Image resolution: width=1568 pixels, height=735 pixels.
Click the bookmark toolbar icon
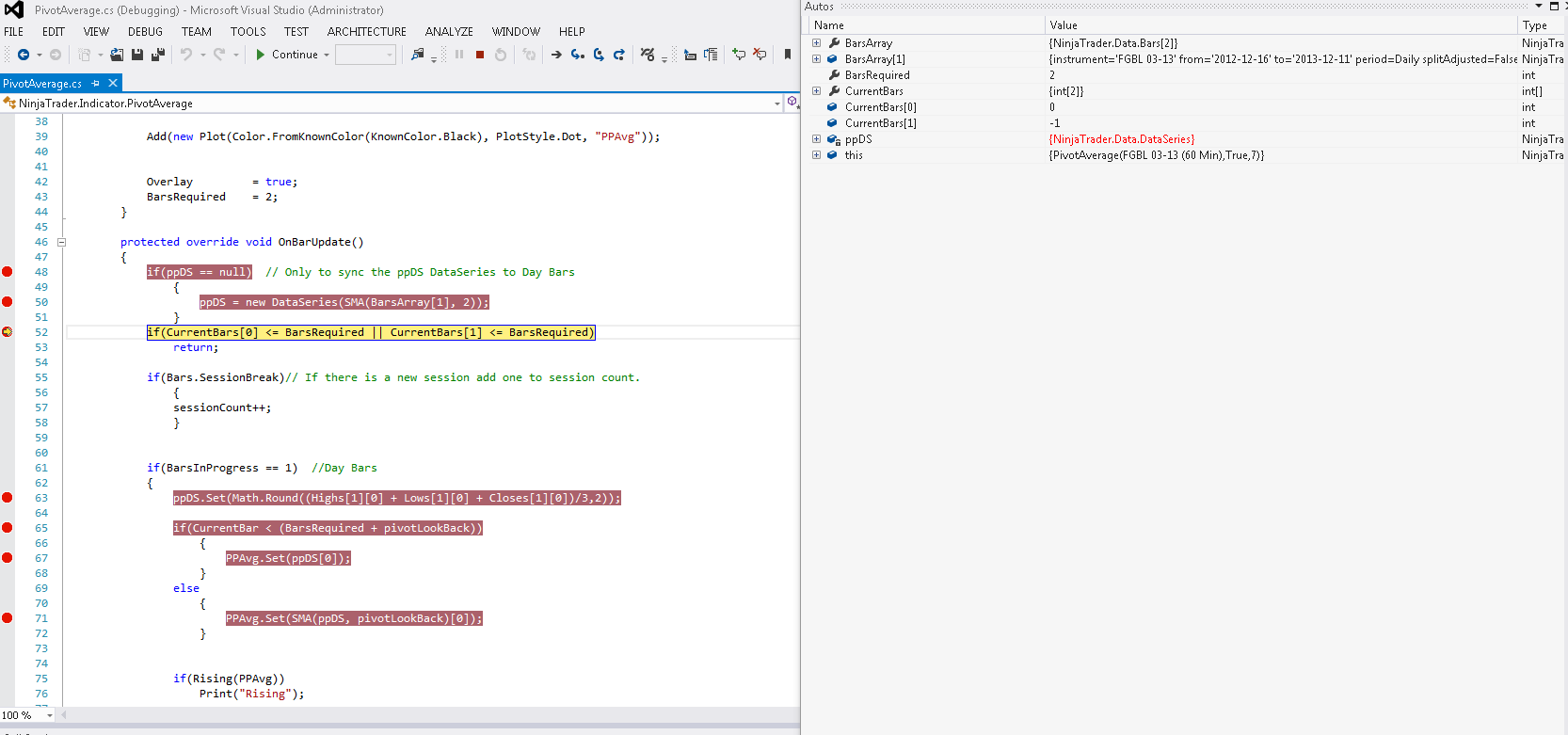[x=788, y=55]
